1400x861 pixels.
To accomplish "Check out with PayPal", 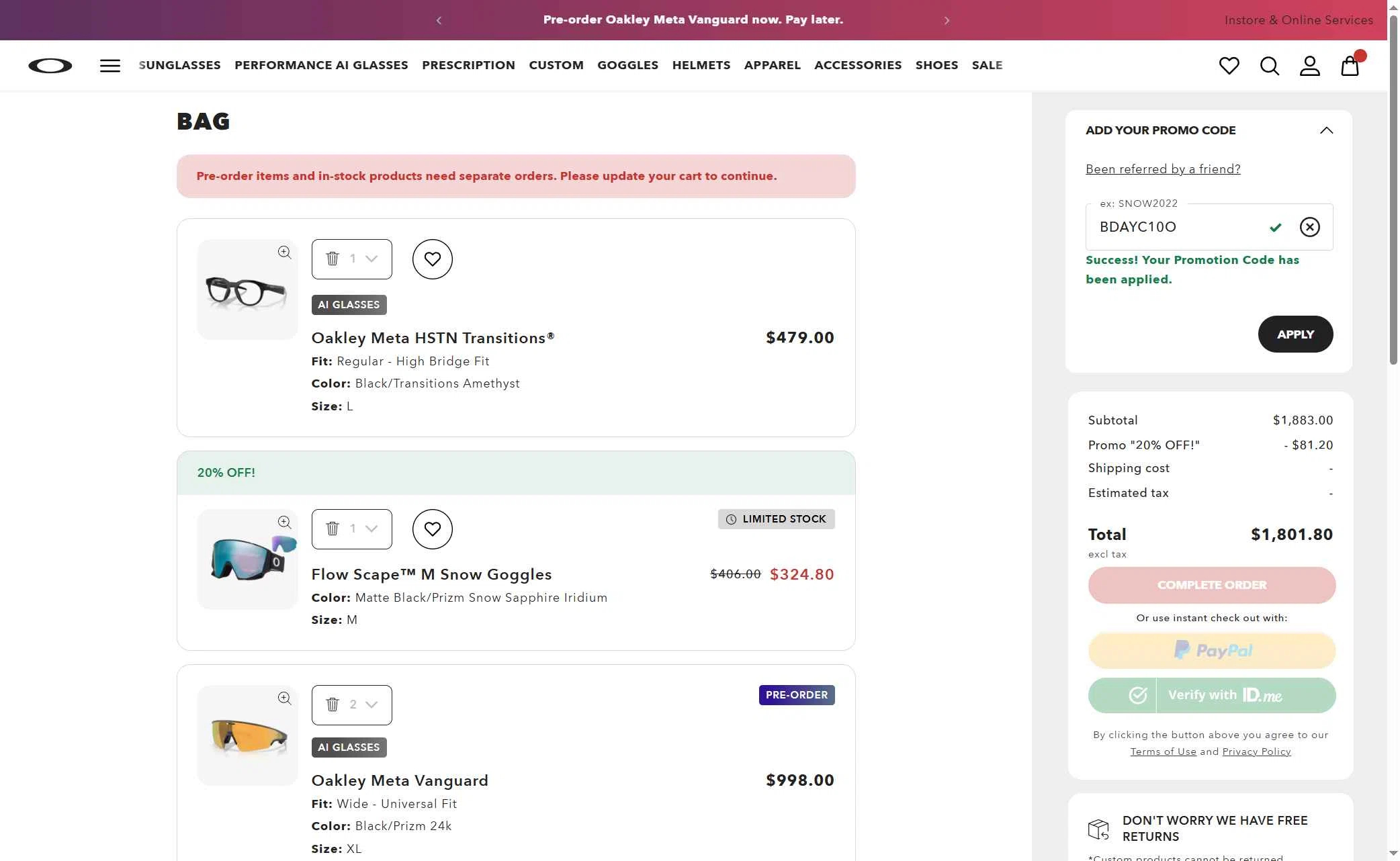I will pos(1211,650).
